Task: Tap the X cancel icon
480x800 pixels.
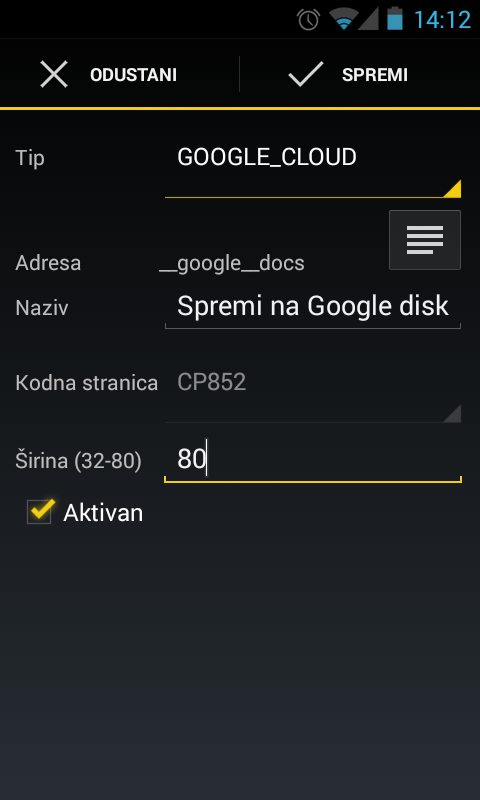Action: [x=54, y=75]
